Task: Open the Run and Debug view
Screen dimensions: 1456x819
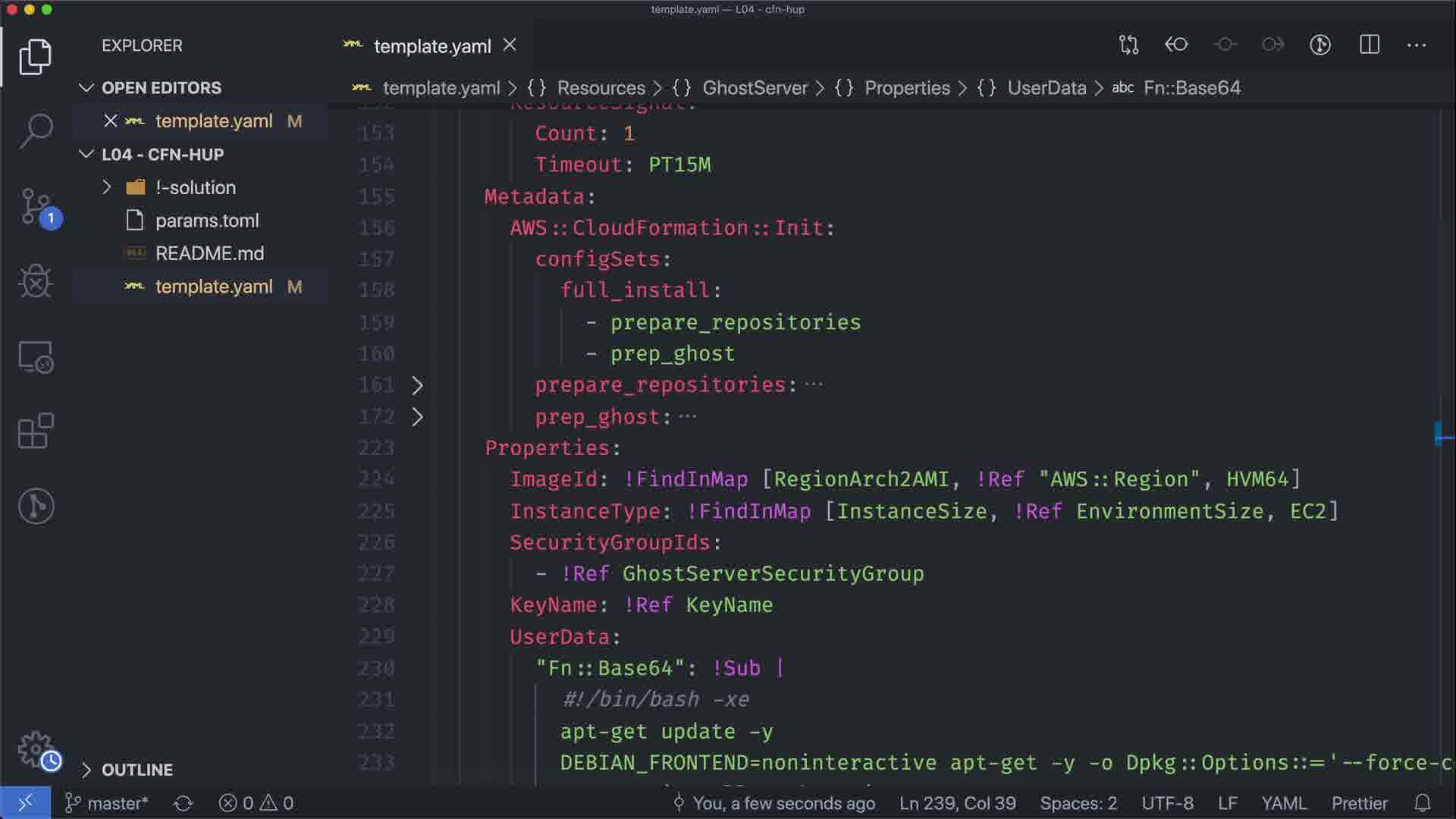Action: (36, 281)
